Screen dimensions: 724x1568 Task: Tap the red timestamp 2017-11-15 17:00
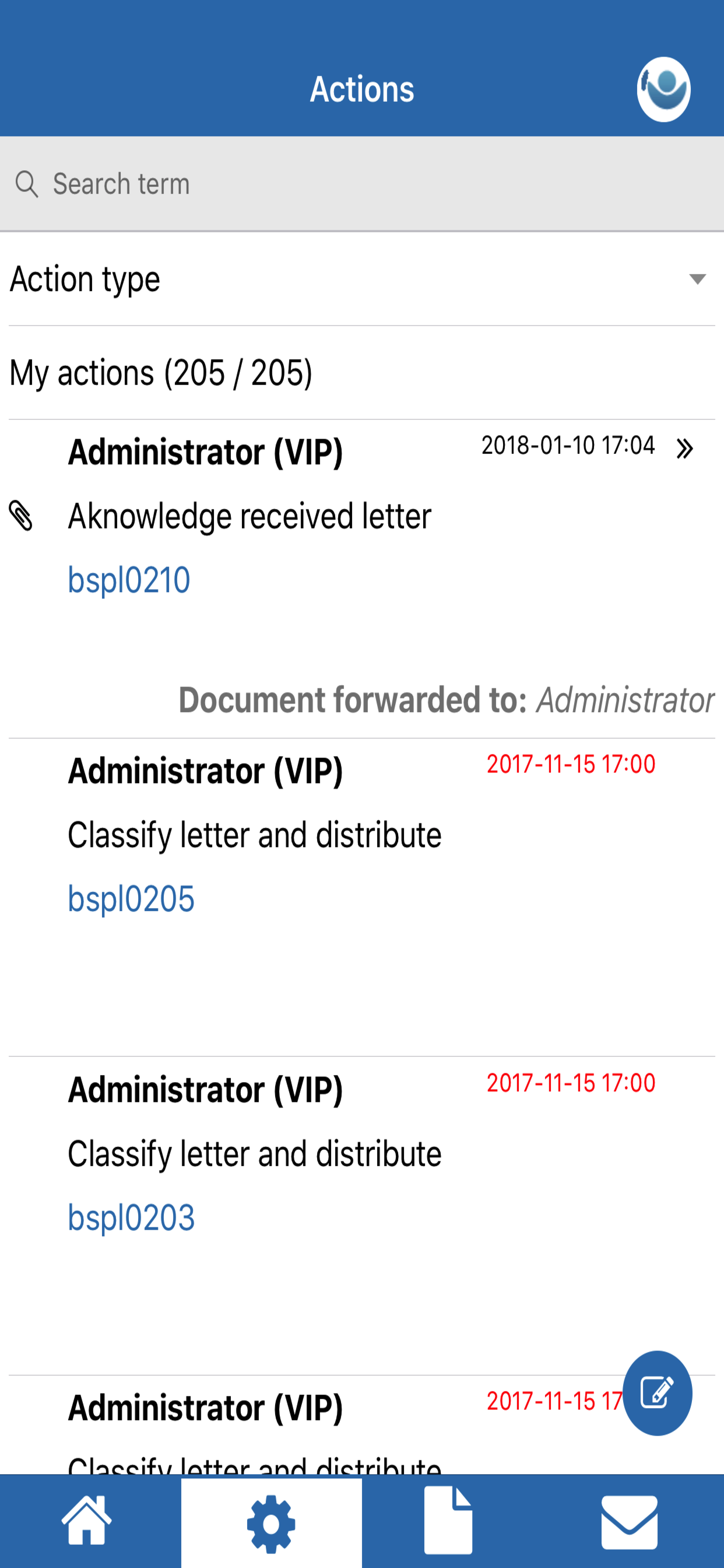[x=571, y=765]
